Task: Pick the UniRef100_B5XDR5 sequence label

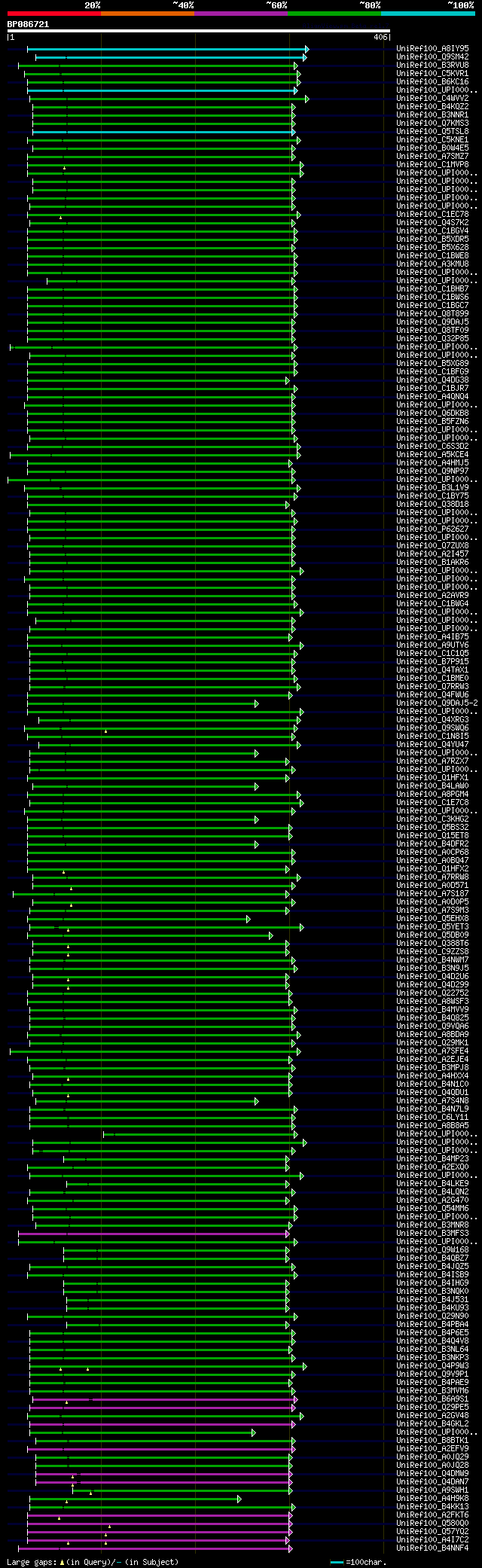Action: 432,239
